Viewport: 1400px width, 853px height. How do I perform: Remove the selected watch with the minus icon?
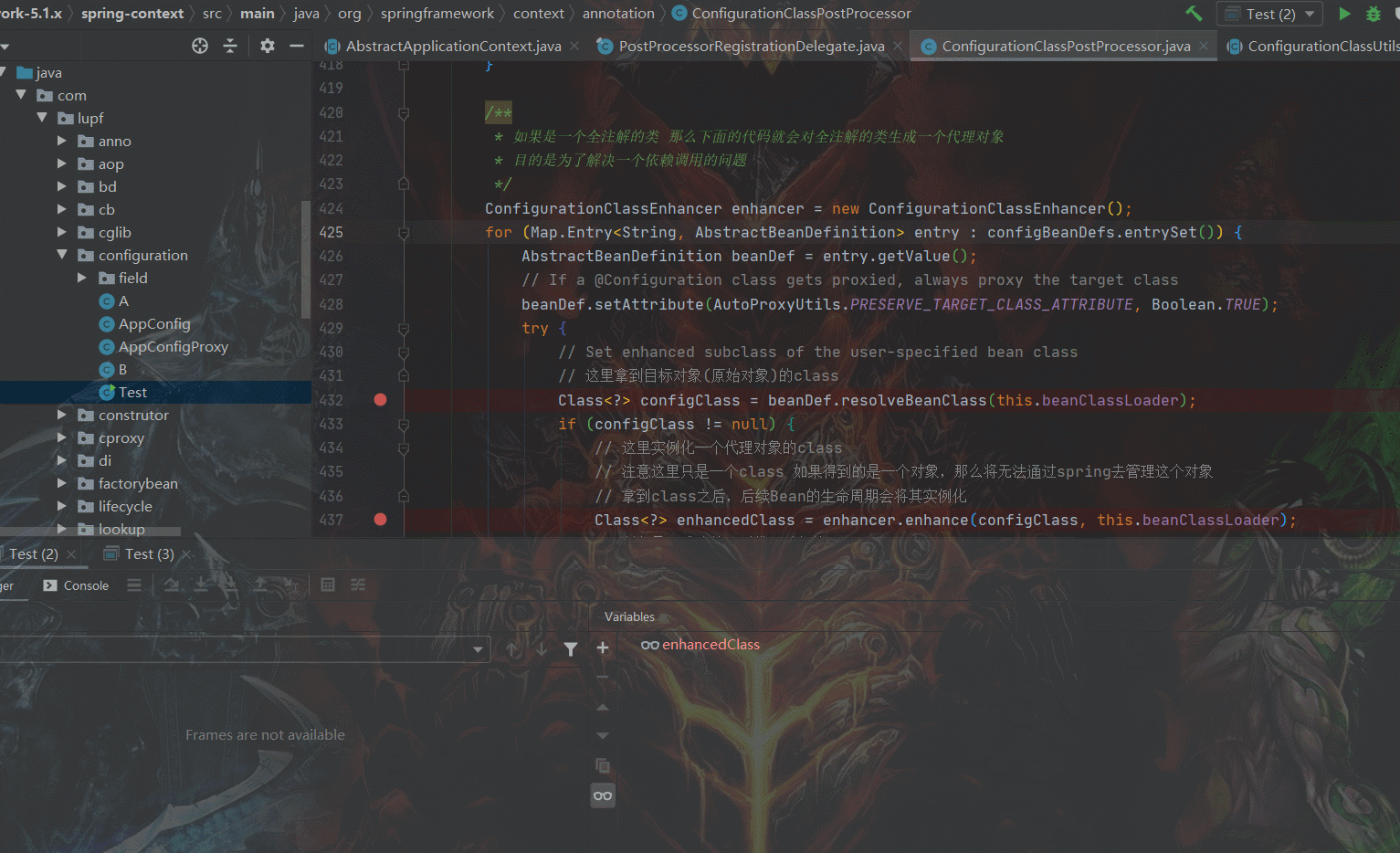pos(603,678)
